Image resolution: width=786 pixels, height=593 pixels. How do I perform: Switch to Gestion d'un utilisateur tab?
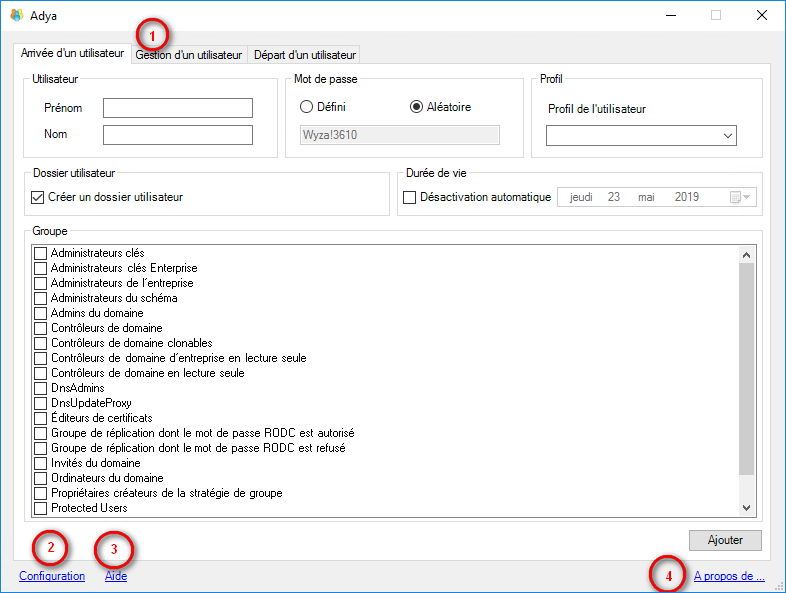tap(189, 55)
